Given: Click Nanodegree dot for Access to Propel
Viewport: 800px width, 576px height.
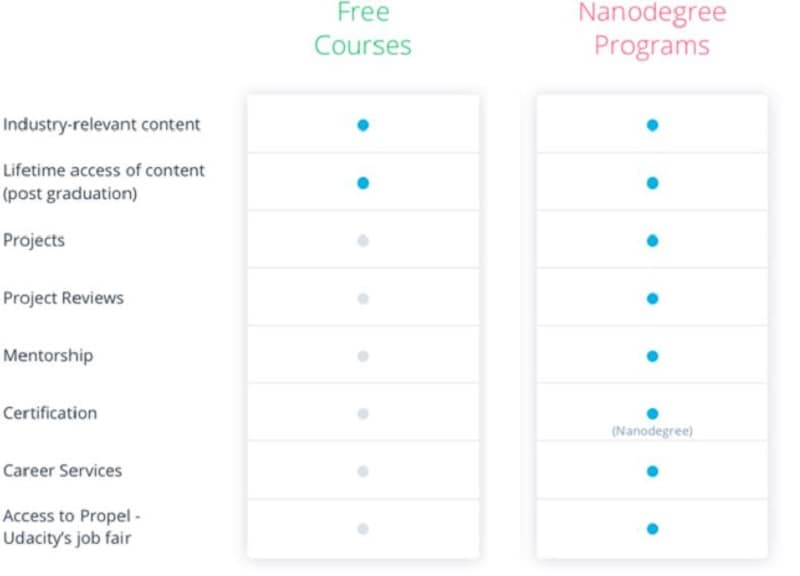Looking at the screenshot, I should coord(652,529).
